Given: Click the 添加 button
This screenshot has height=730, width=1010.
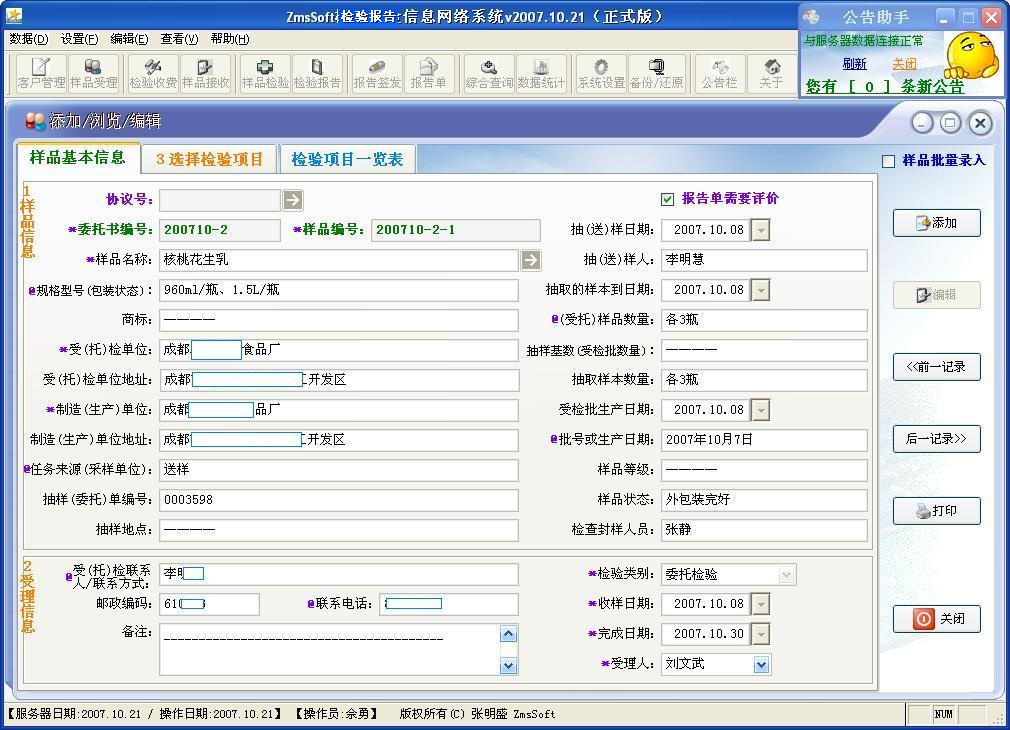Looking at the screenshot, I should (x=937, y=223).
